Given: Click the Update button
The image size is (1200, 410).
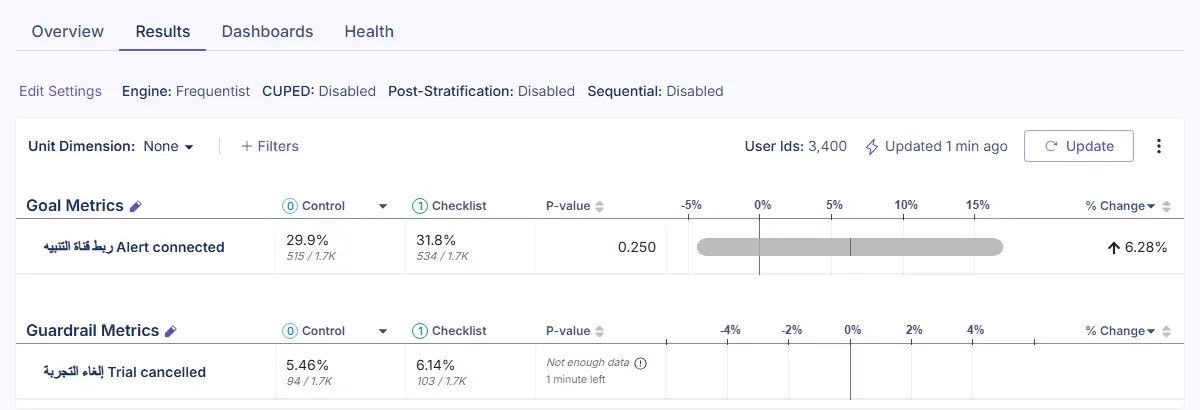Looking at the screenshot, I should tap(1078, 146).
